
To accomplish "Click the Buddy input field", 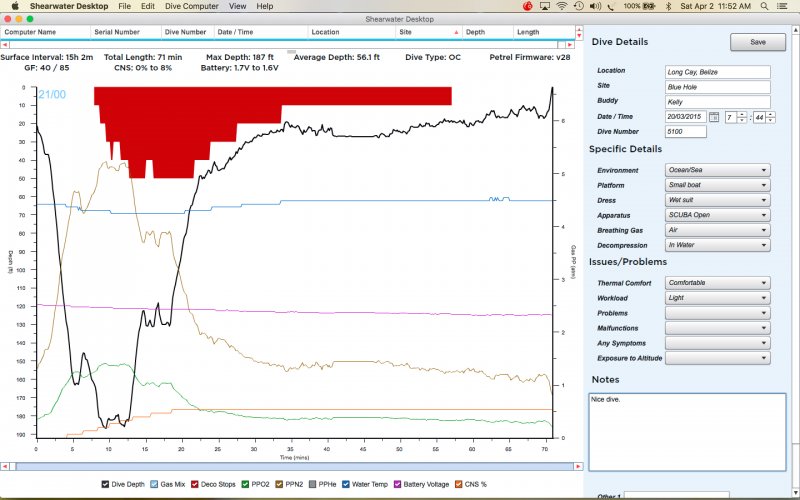I will (x=717, y=102).
